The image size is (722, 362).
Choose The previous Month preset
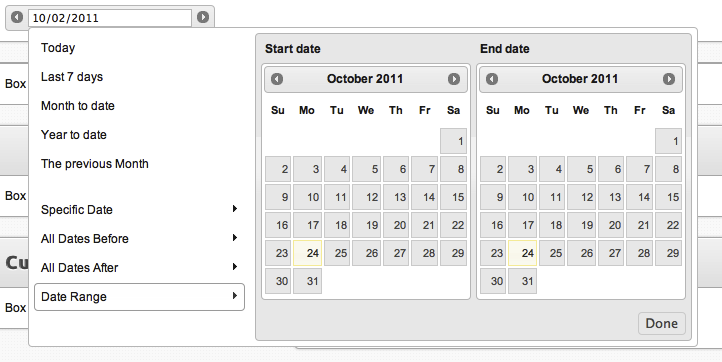(x=95, y=164)
